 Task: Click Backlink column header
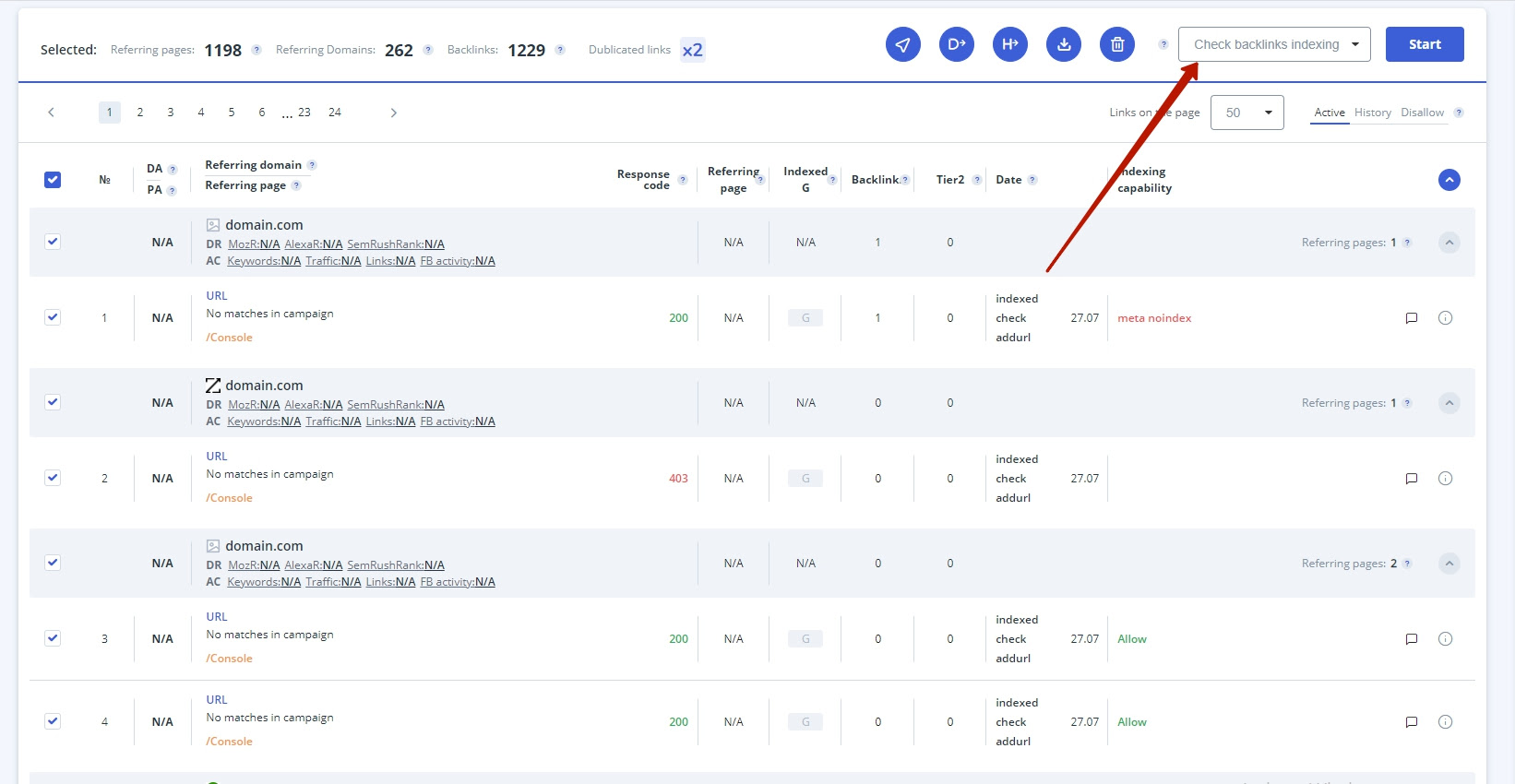point(875,180)
